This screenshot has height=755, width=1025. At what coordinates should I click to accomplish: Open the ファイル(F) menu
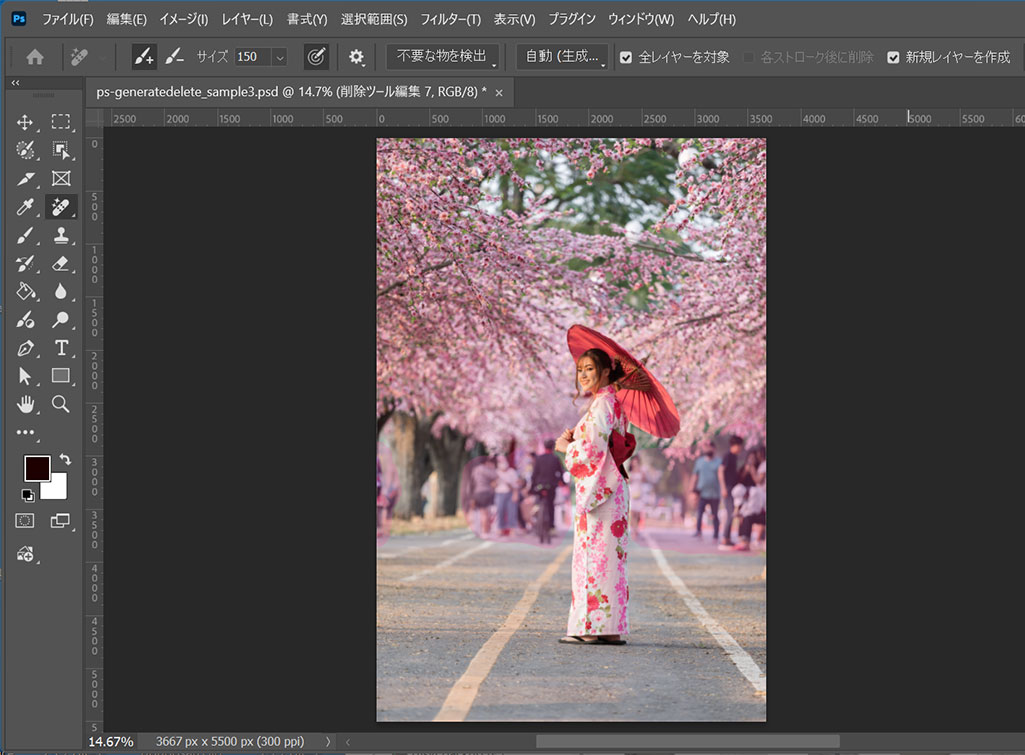[67, 20]
